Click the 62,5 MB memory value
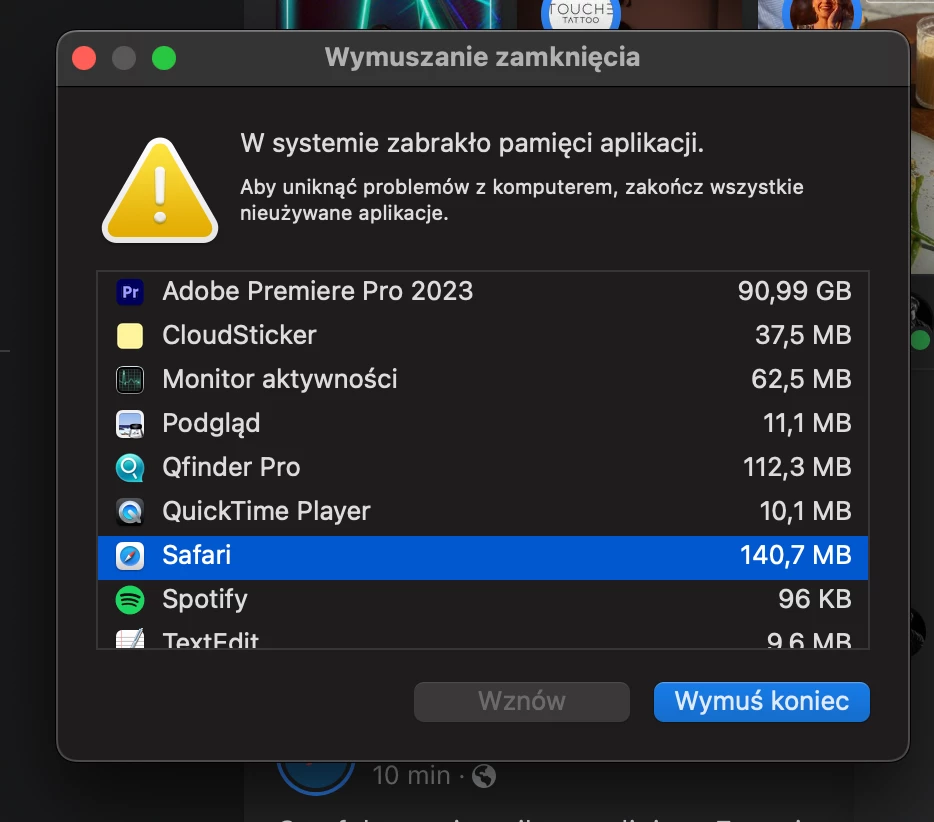The image size is (934, 822). (x=801, y=379)
